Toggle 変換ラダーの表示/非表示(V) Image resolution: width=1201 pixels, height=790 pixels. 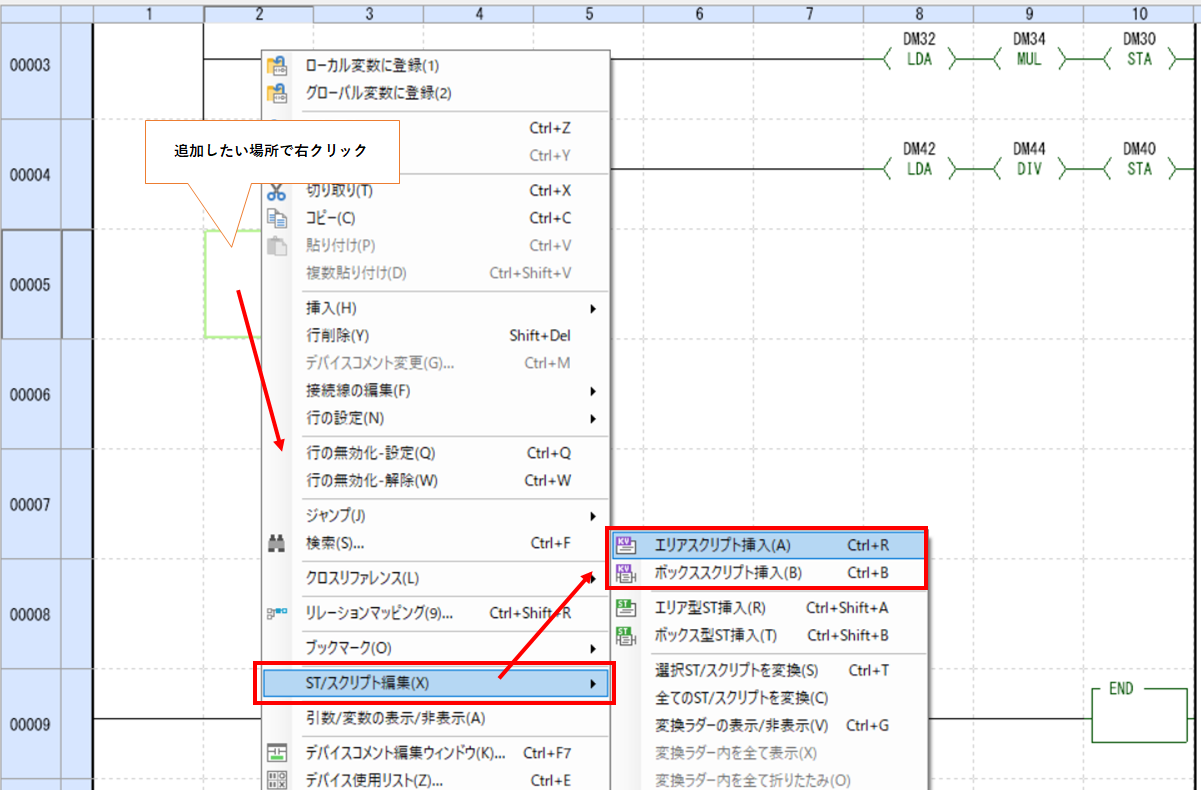(x=741, y=725)
